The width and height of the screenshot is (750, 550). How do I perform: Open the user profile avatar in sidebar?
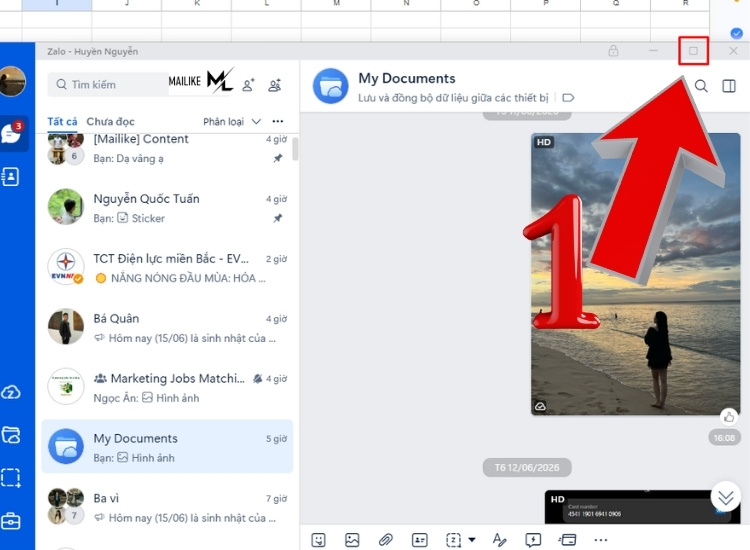(12, 81)
